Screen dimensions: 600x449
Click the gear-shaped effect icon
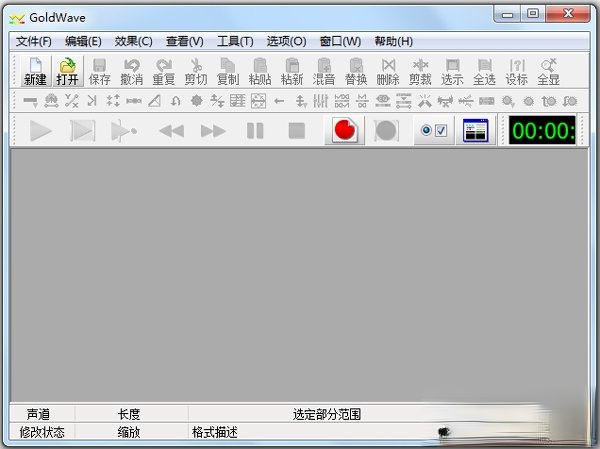(196, 101)
